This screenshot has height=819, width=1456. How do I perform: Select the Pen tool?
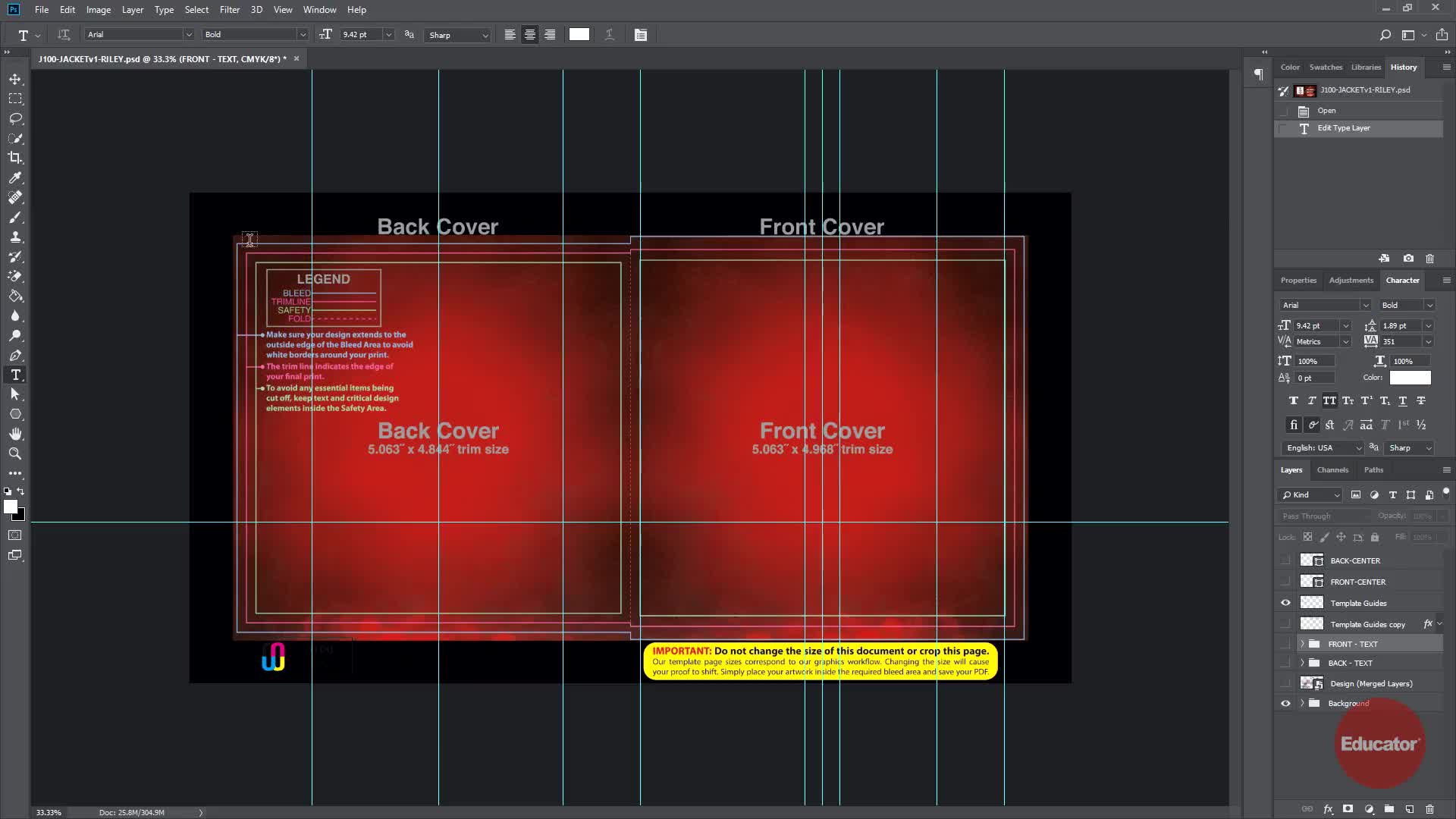pos(15,355)
